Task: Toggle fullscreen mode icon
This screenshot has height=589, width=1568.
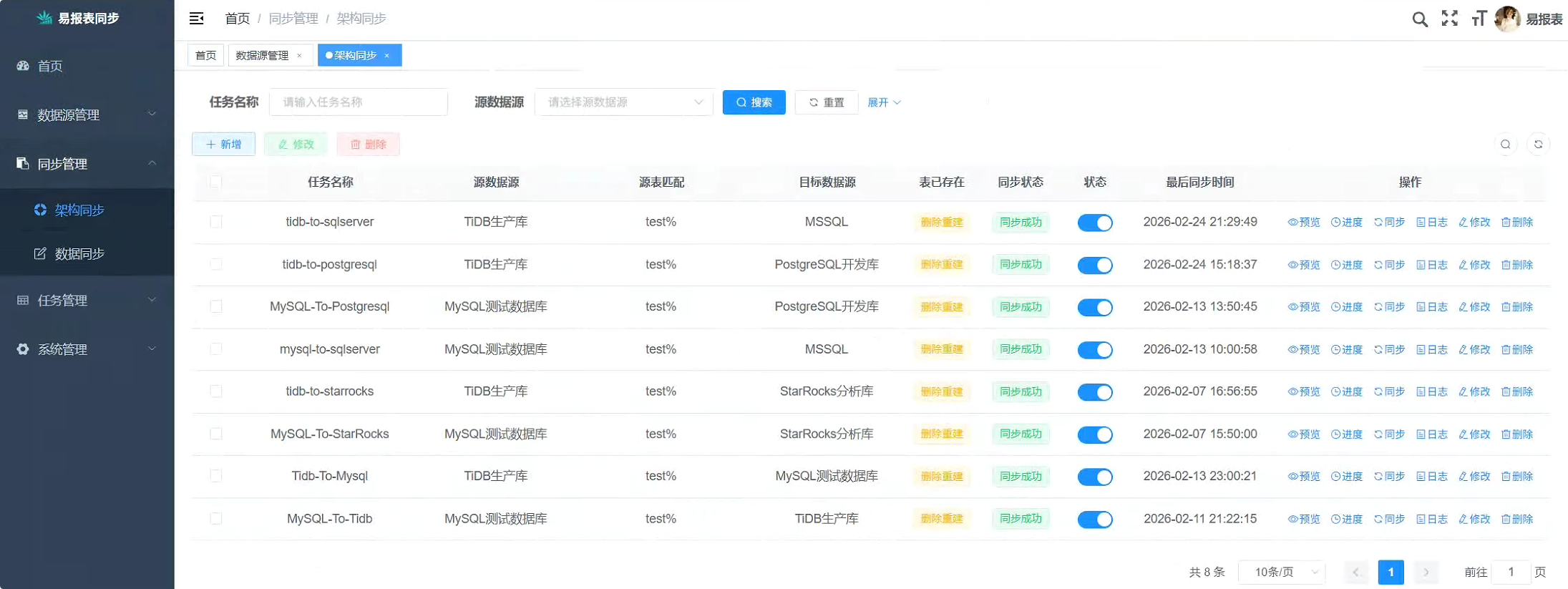Action: (x=1450, y=19)
